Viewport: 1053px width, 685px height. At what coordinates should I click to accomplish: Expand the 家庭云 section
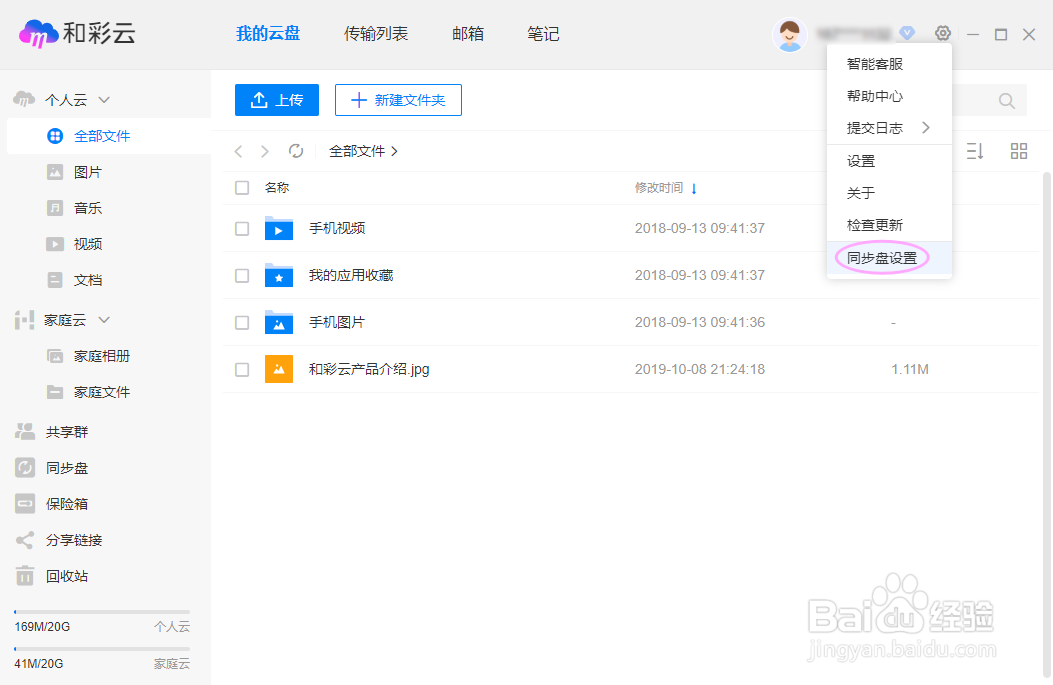pyautogui.click(x=105, y=319)
